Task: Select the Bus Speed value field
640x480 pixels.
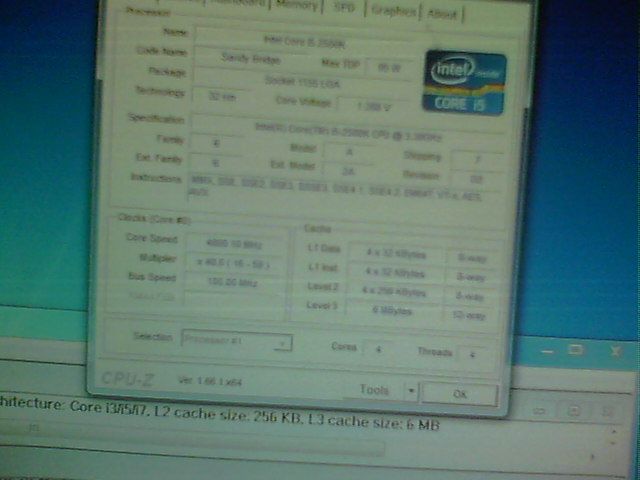Action: [x=233, y=282]
